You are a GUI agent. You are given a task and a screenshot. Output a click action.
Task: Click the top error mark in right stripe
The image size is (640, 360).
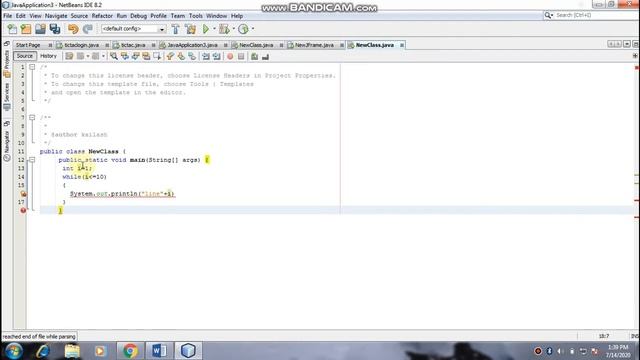(637, 68)
